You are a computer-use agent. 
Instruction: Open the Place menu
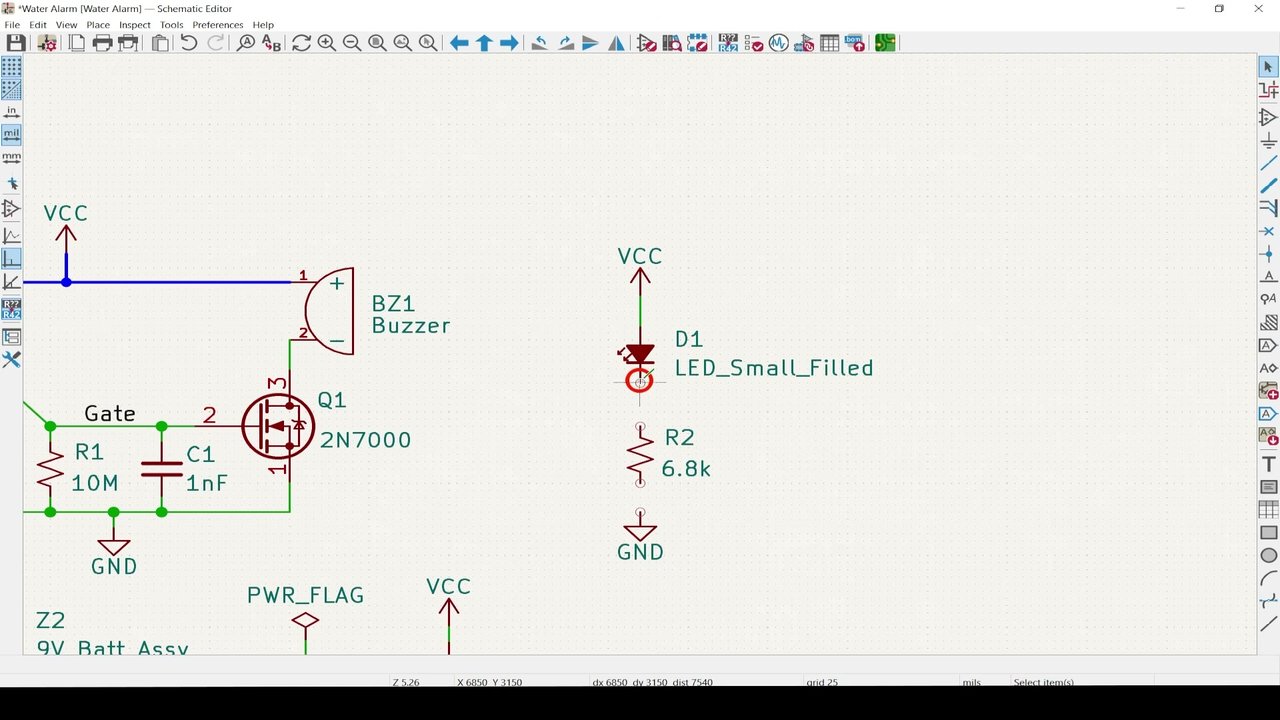coord(98,25)
